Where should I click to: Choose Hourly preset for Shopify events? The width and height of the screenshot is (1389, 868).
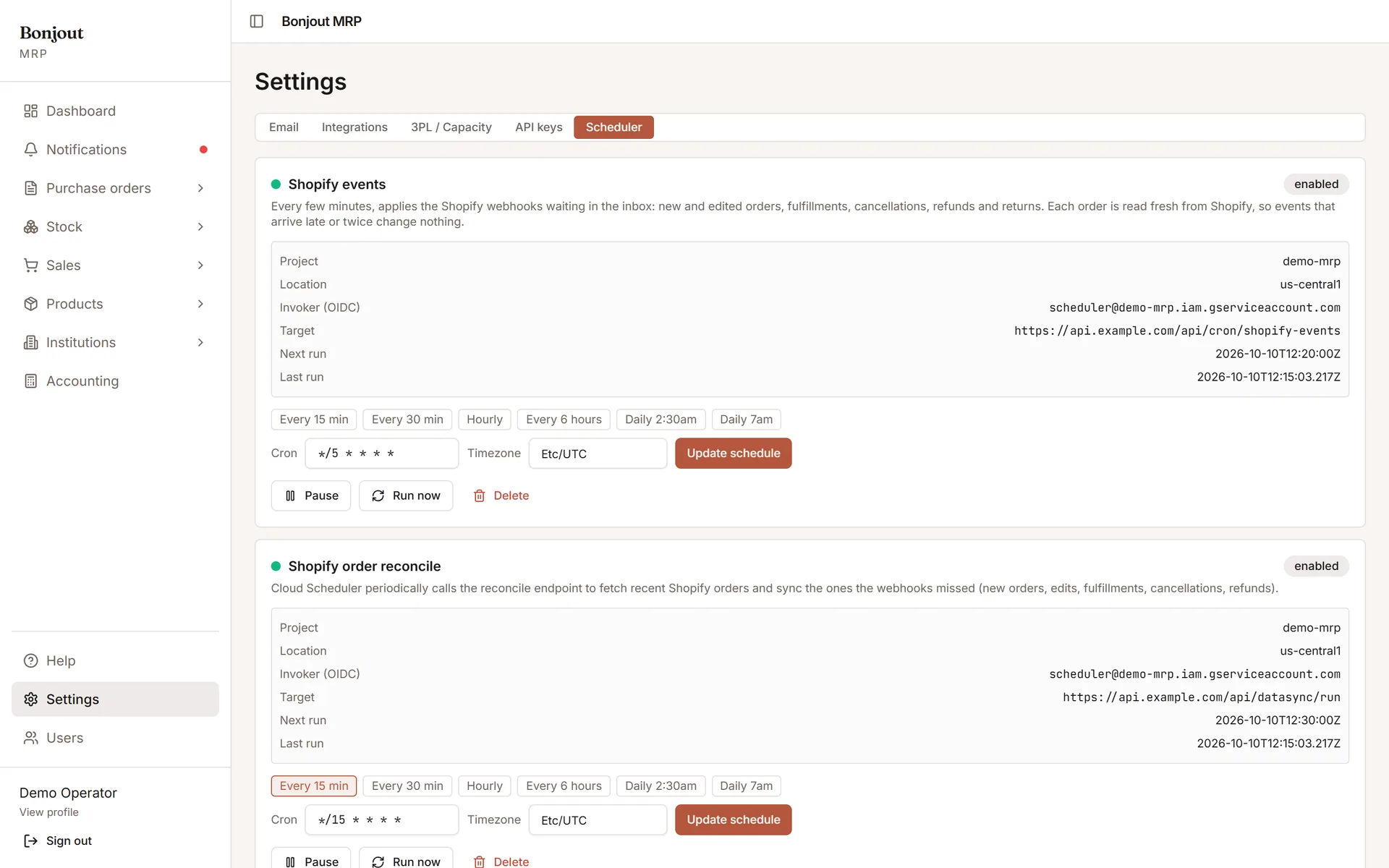[485, 420]
